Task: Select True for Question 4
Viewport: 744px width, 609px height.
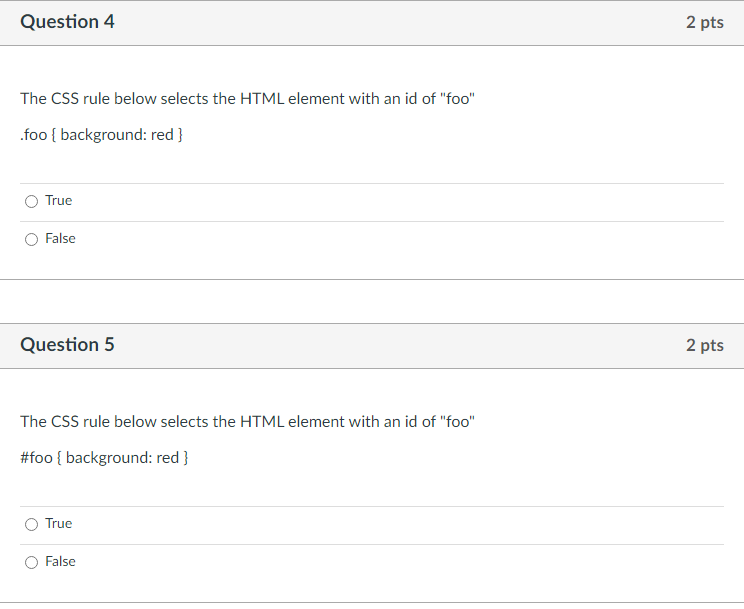Action: click(x=32, y=201)
